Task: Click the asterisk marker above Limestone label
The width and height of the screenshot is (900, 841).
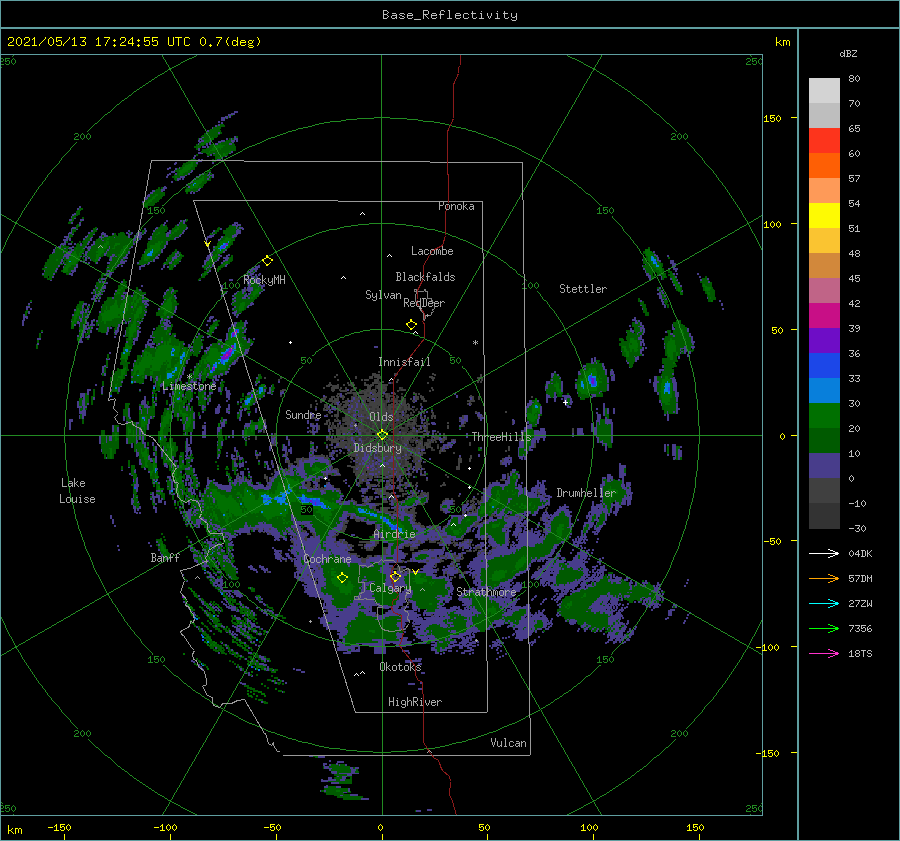Action: pyautogui.click(x=189, y=377)
